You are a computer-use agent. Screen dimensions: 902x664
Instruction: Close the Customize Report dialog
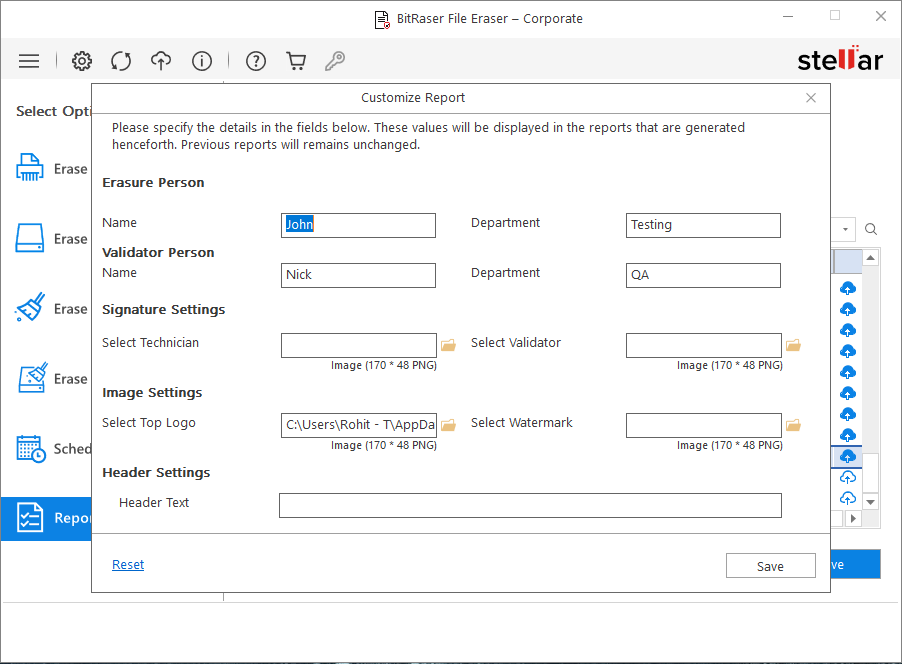[811, 98]
